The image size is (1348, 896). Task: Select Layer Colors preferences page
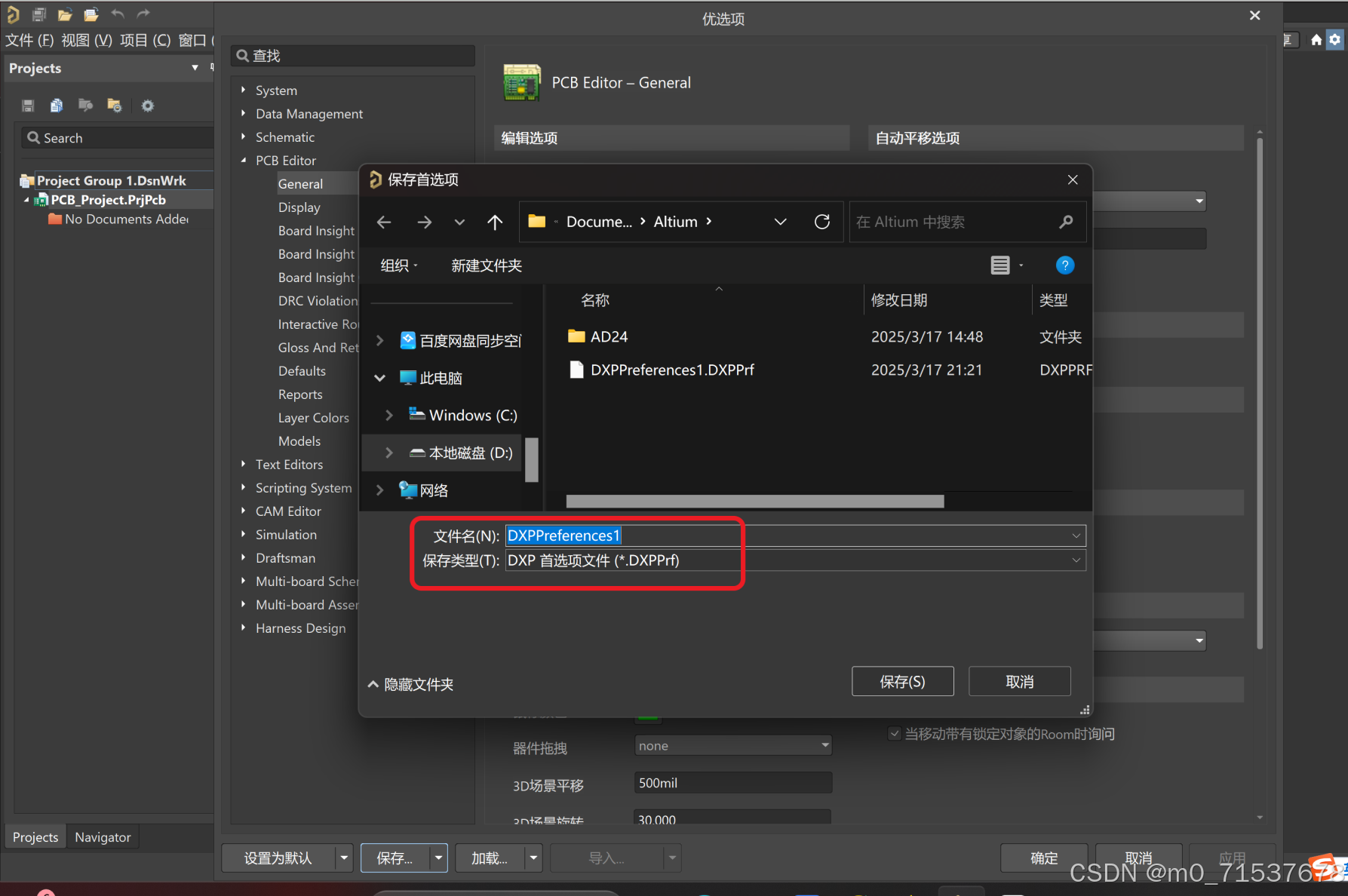[314, 418]
